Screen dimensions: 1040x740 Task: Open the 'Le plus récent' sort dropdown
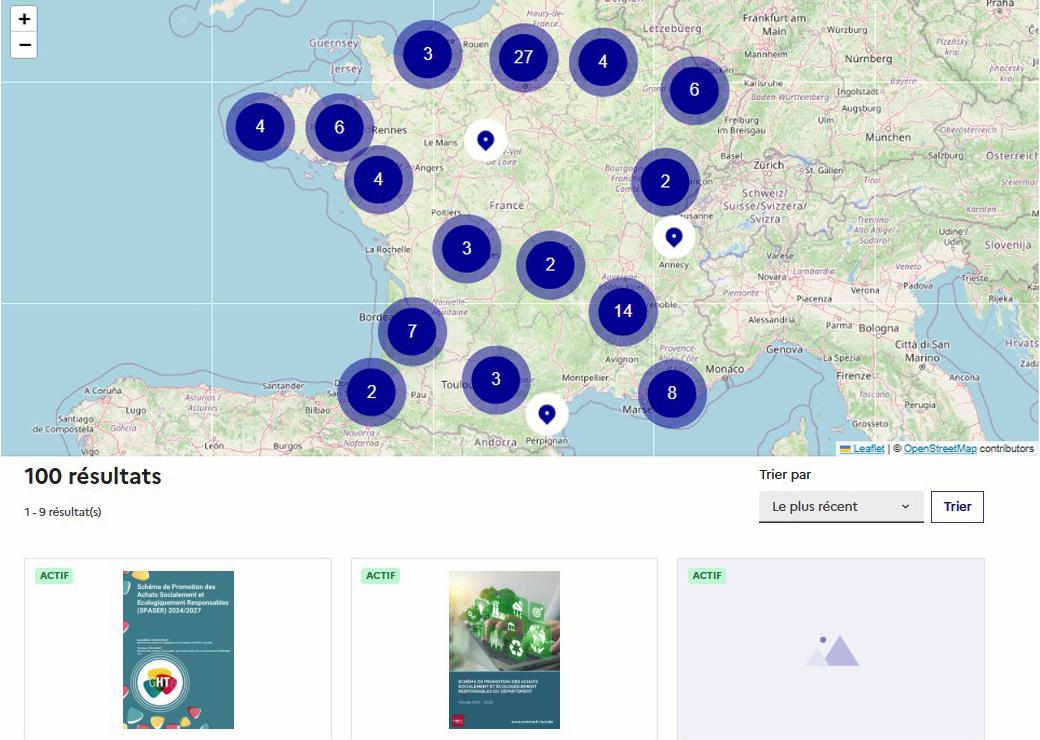pyautogui.click(x=841, y=507)
